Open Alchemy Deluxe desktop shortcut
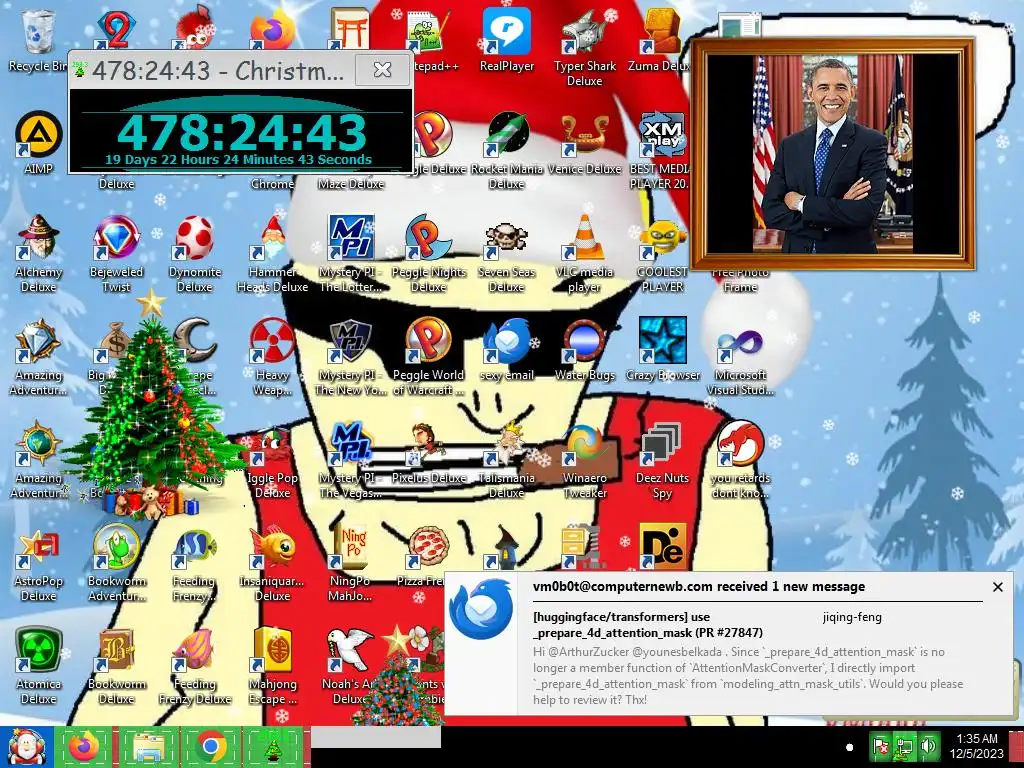The width and height of the screenshot is (1024, 768). coord(38,253)
